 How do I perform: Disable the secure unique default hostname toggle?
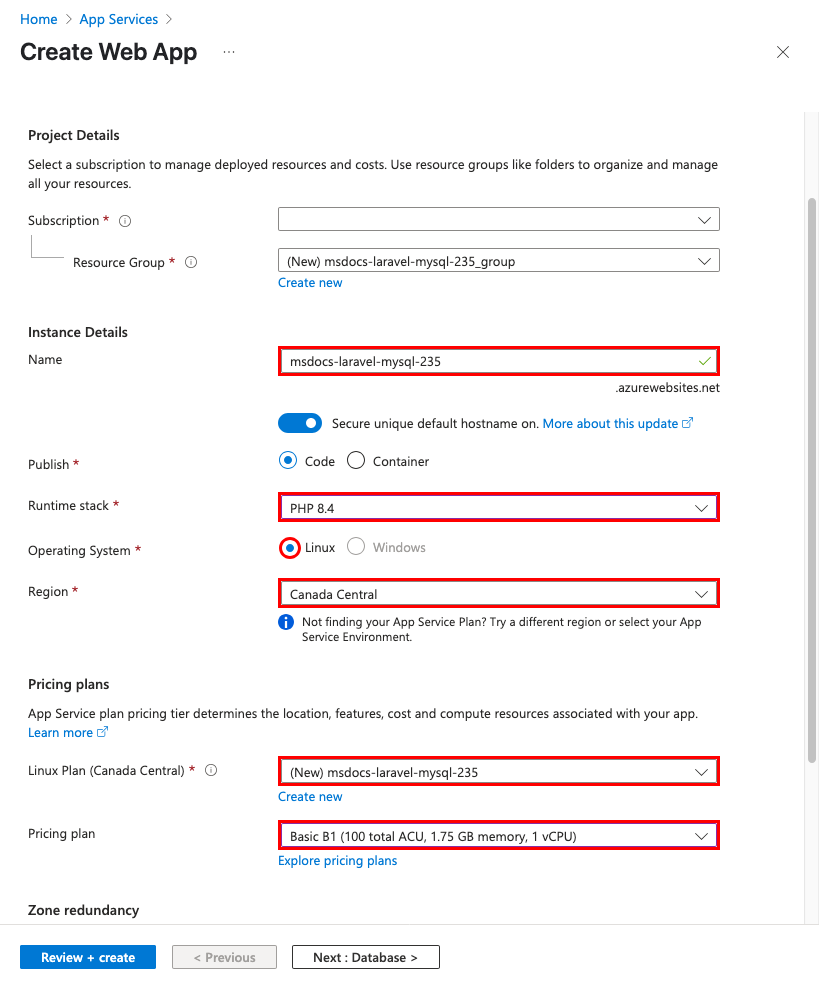click(x=300, y=422)
